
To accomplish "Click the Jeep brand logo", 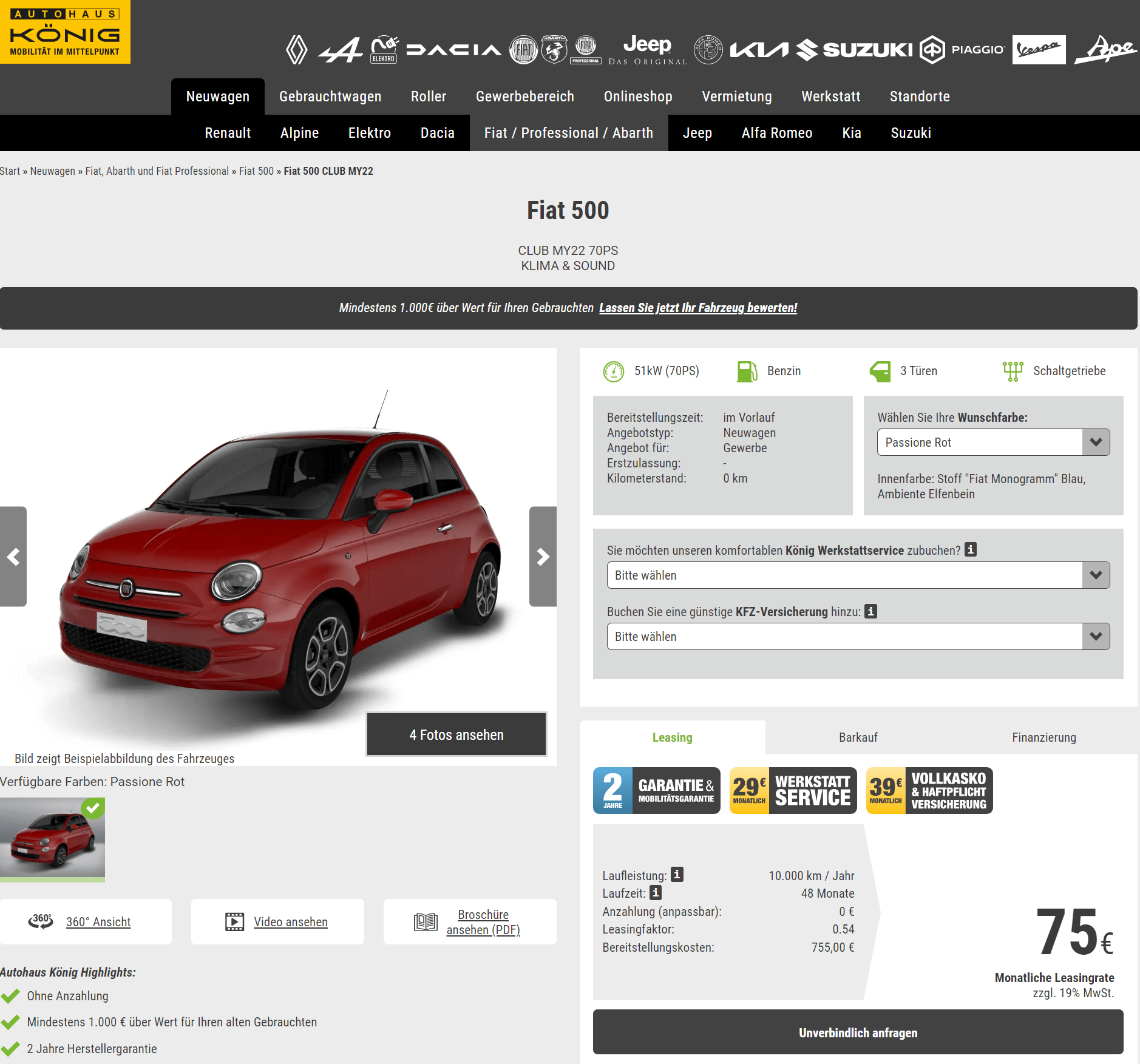I will pyautogui.click(x=648, y=49).
